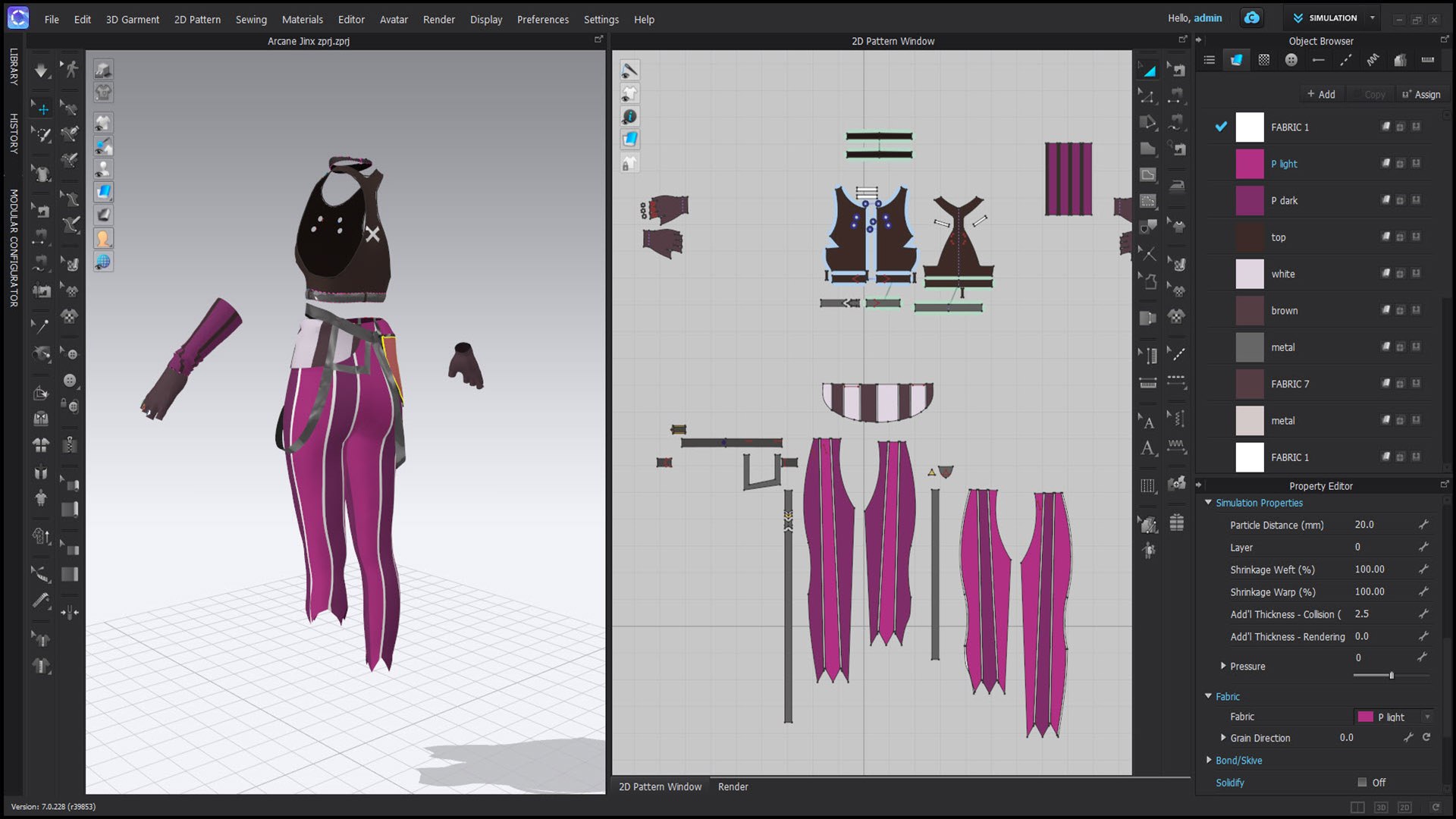Select the Internal Polygon/Line tool
This screenshot has width=1456, height=819.
[x=1147, y=174]
